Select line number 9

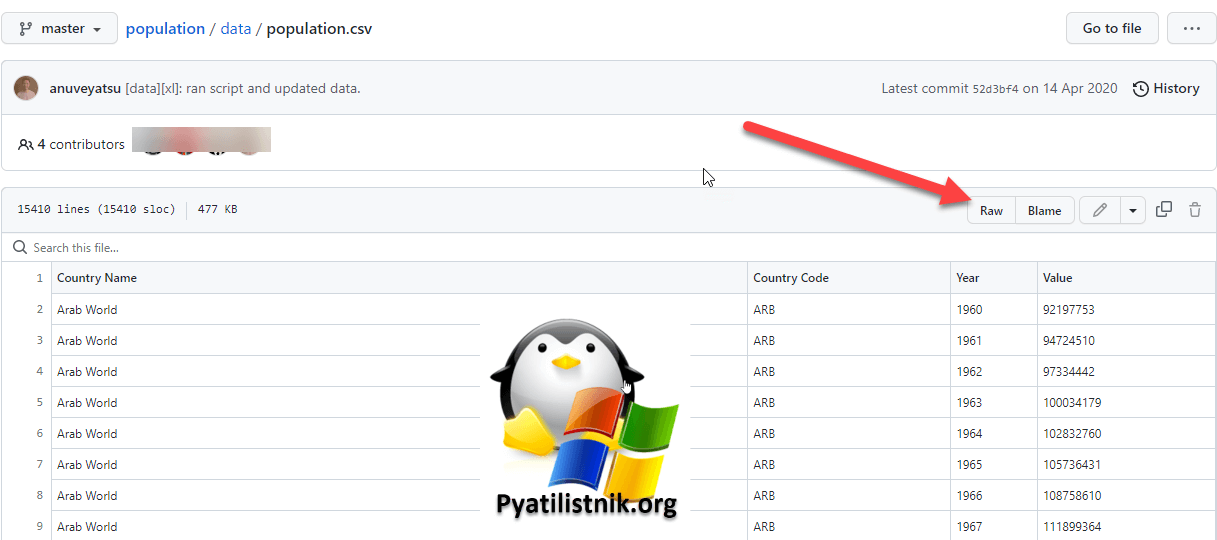[40, 526]
